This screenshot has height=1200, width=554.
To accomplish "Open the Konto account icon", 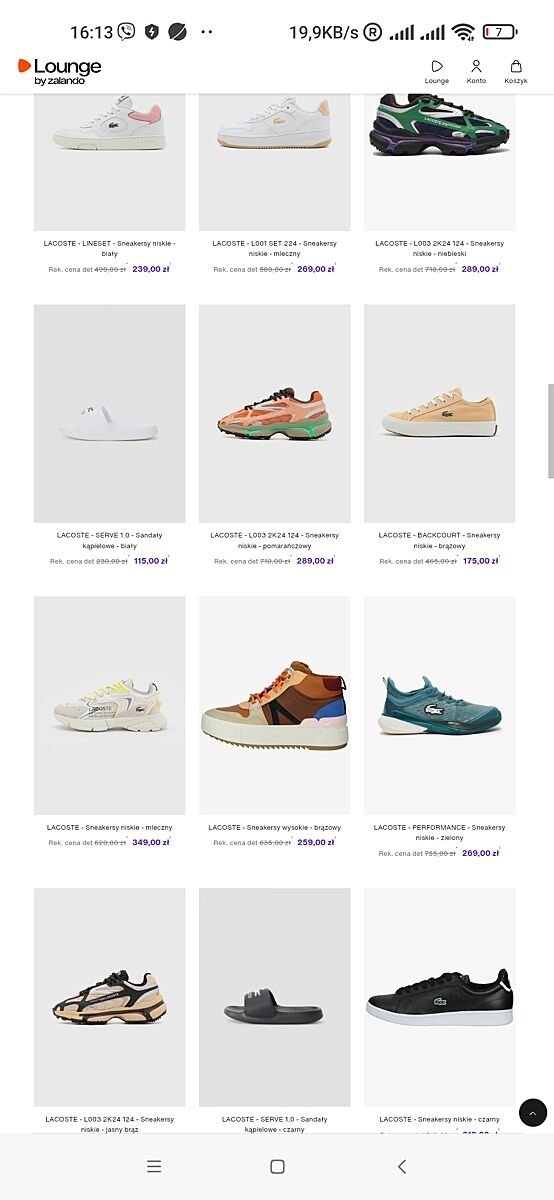I will (x=476, y=66).
